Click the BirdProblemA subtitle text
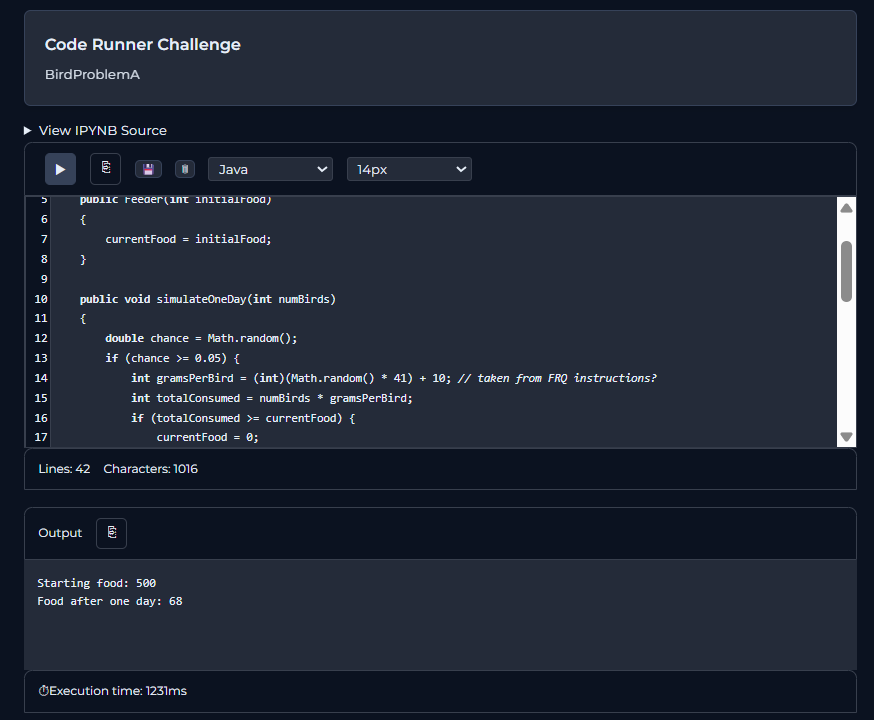This screenshot has width=874, height=720. [92, 75]
